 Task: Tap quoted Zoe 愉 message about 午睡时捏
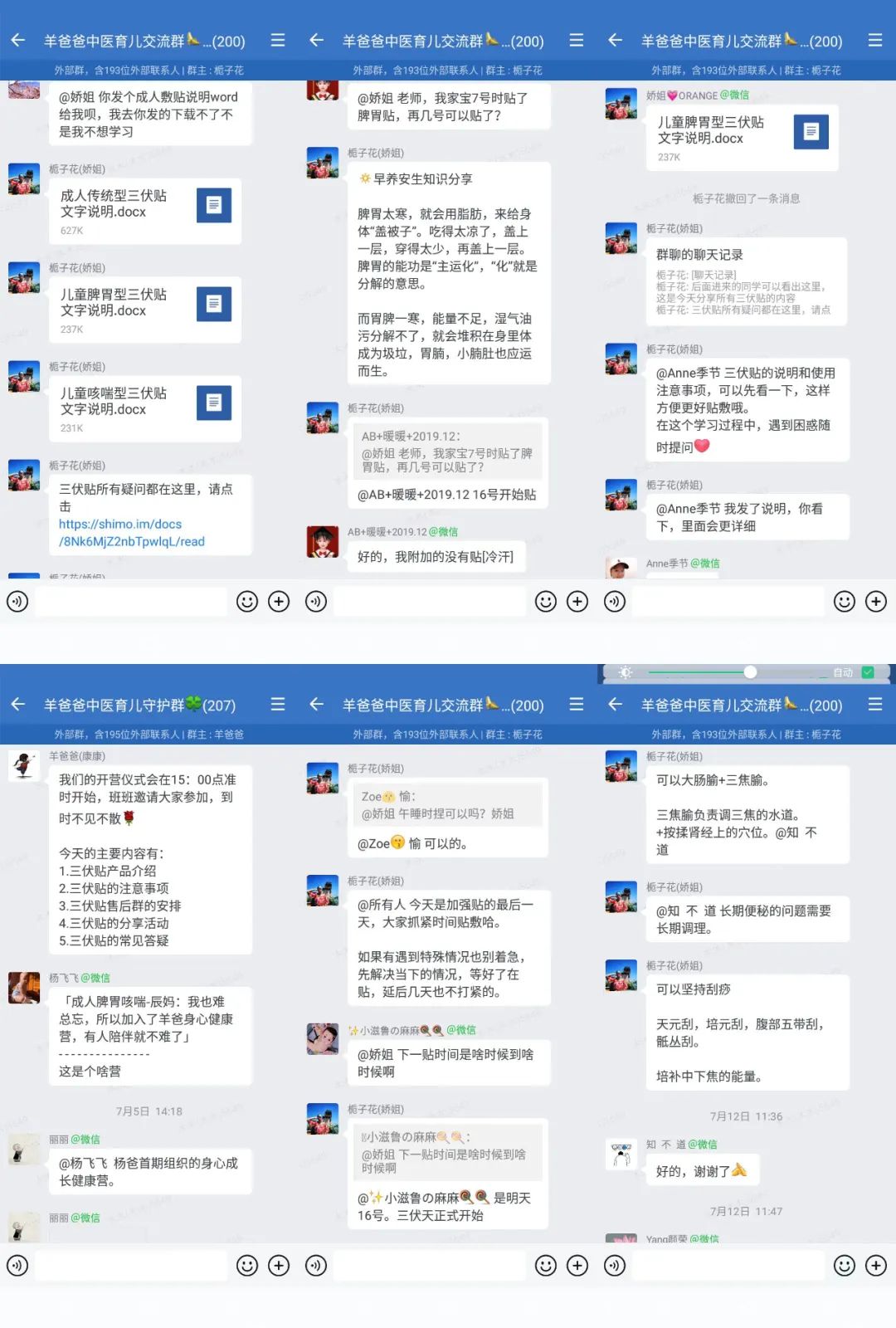coord(447,805)
